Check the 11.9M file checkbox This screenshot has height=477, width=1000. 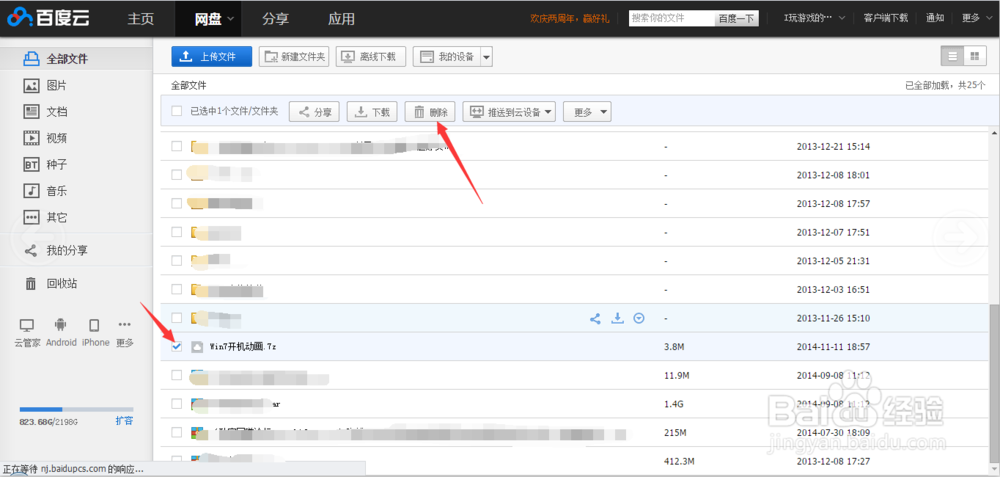(177, 375)
